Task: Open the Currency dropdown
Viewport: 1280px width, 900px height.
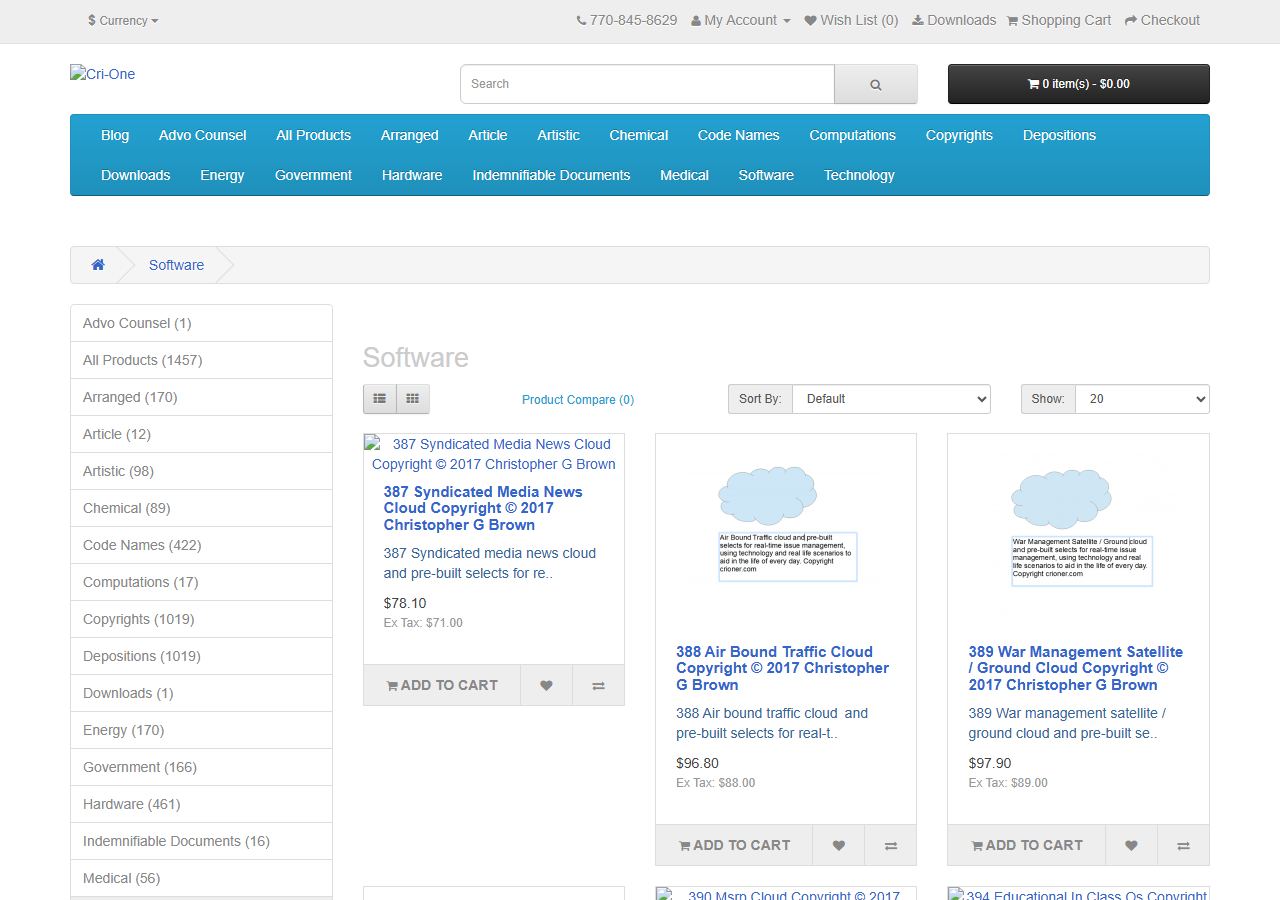Action: pyautogui.click(x=123, y=20)
